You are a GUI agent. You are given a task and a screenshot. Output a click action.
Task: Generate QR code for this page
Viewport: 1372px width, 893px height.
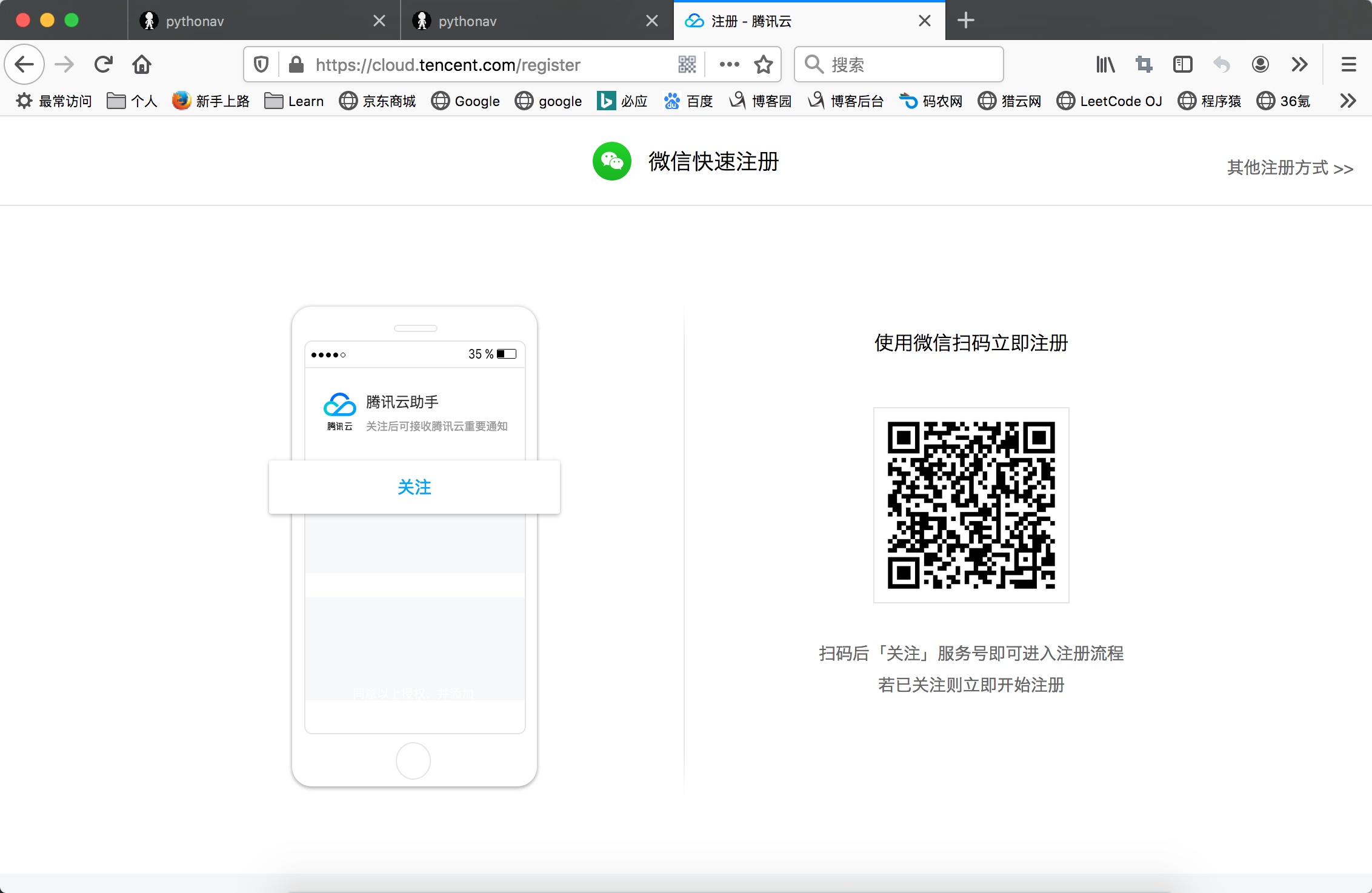(687, 64)
